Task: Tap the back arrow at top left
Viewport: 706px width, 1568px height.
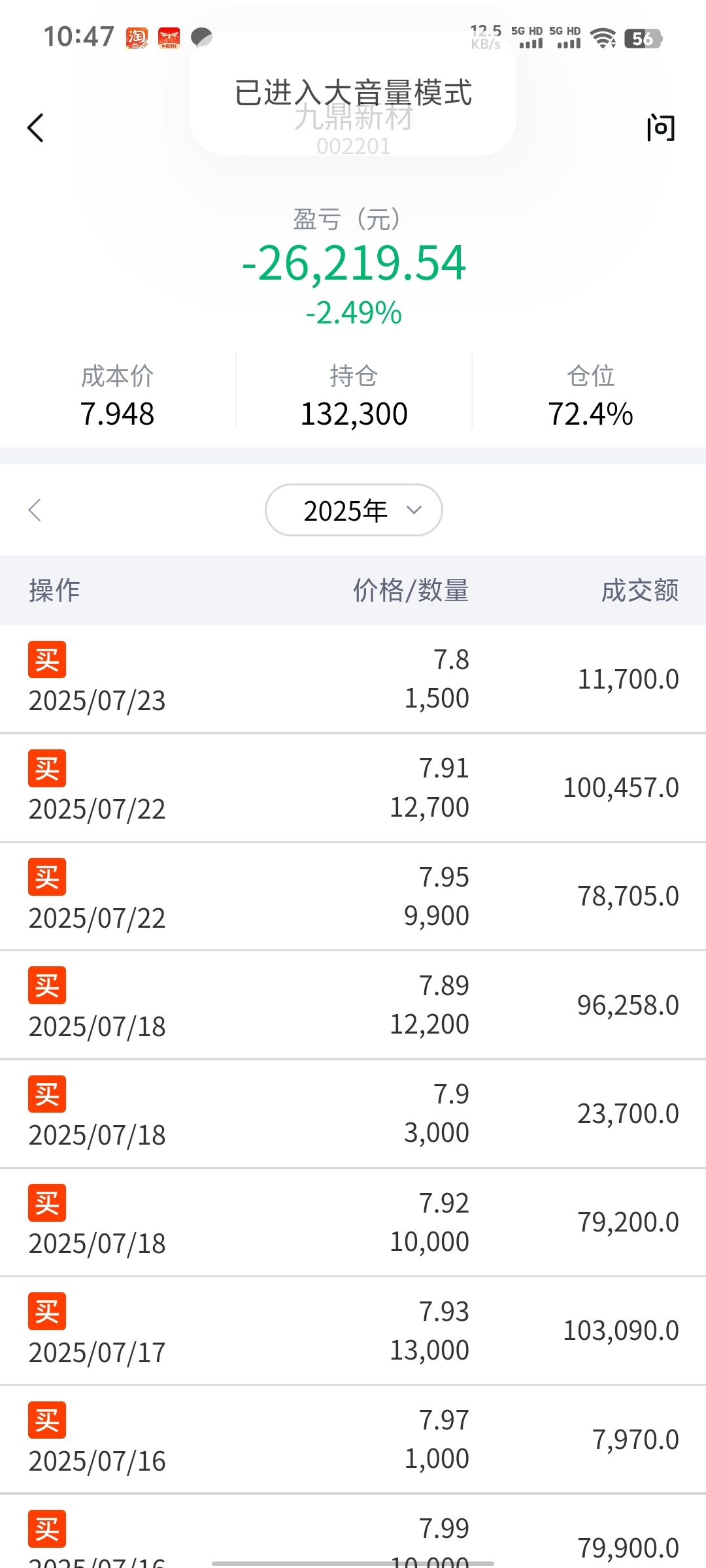Action: click(x=35, y=127)
